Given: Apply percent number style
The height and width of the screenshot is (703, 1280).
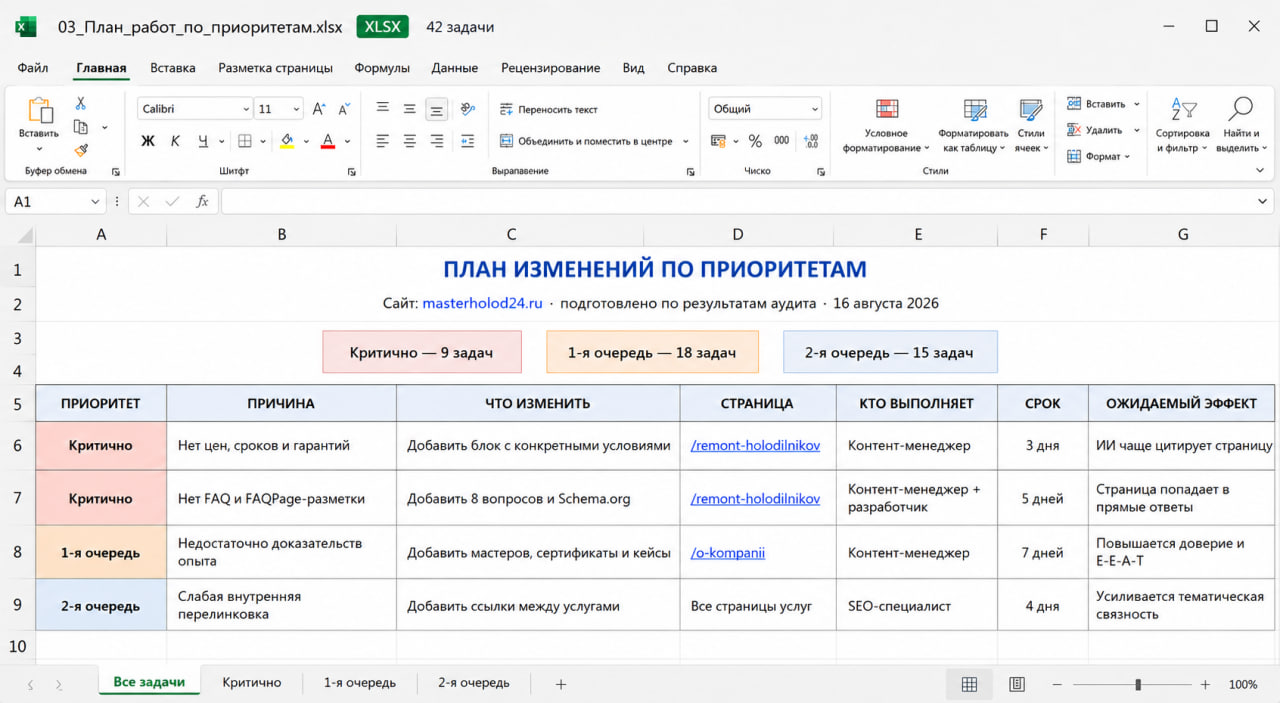Looking at the screenshot, I should point(755,141).
